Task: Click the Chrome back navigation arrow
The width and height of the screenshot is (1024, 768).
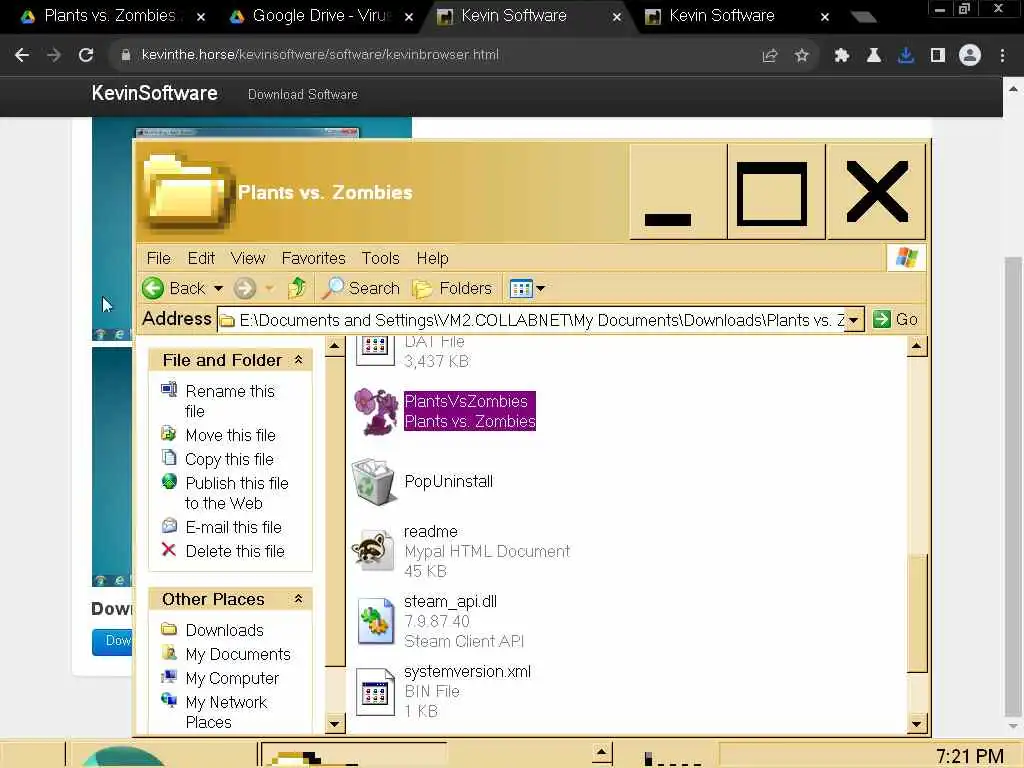Action: 22,55
